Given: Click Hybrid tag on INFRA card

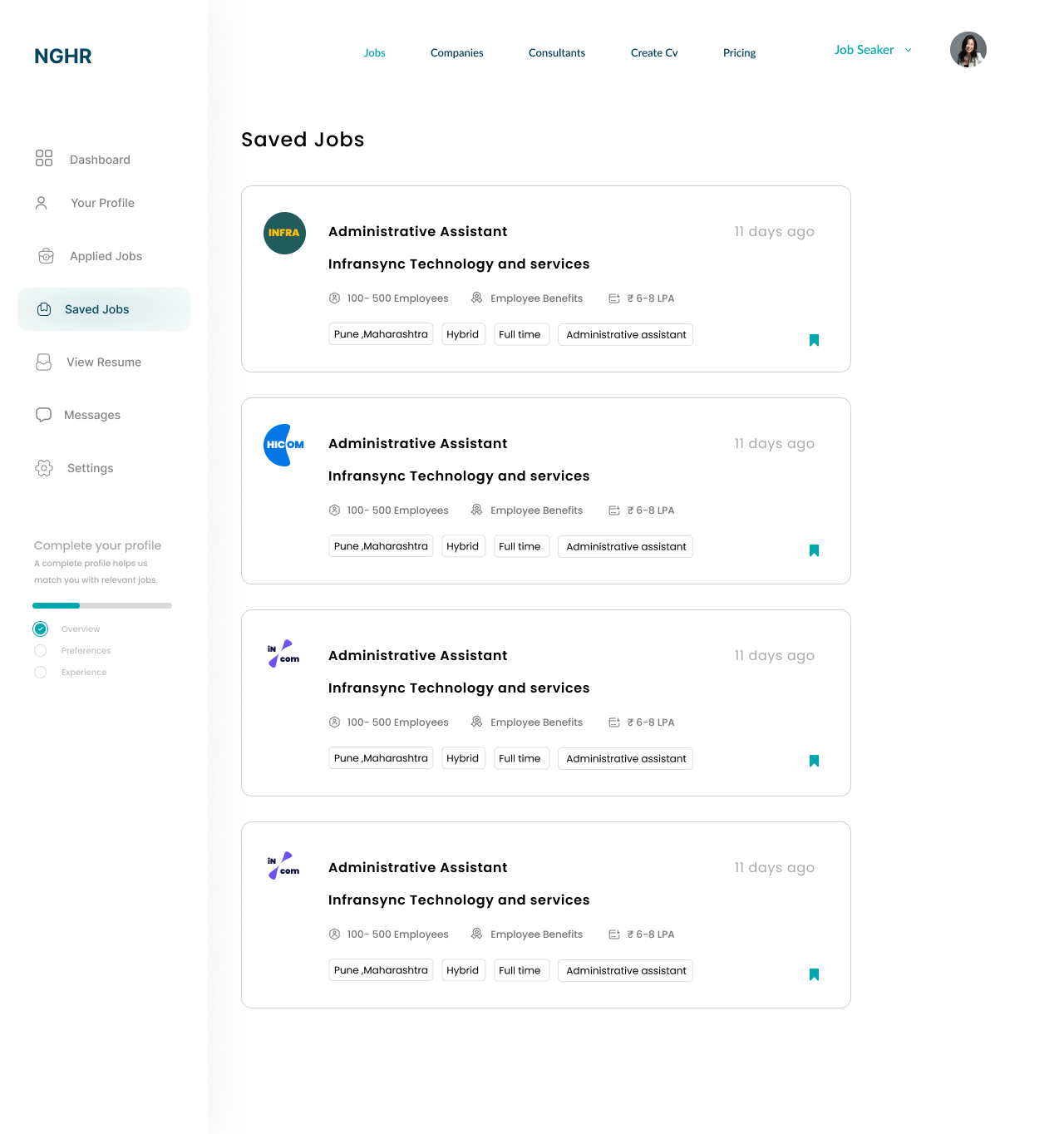Looking at the screenshot, I should pos(463,334).
